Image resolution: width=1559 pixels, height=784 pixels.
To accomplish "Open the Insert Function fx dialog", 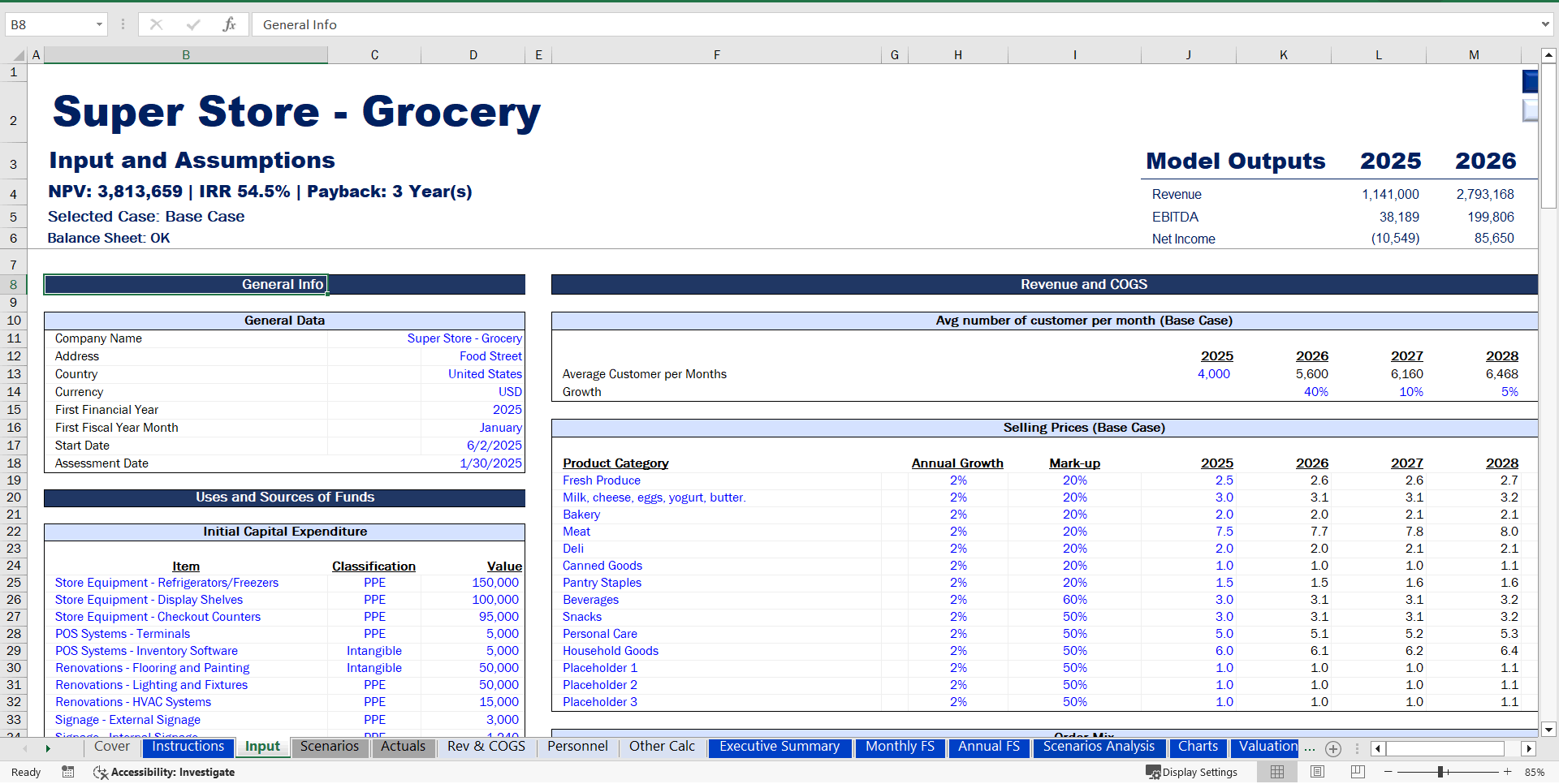I will pos(229,24).
